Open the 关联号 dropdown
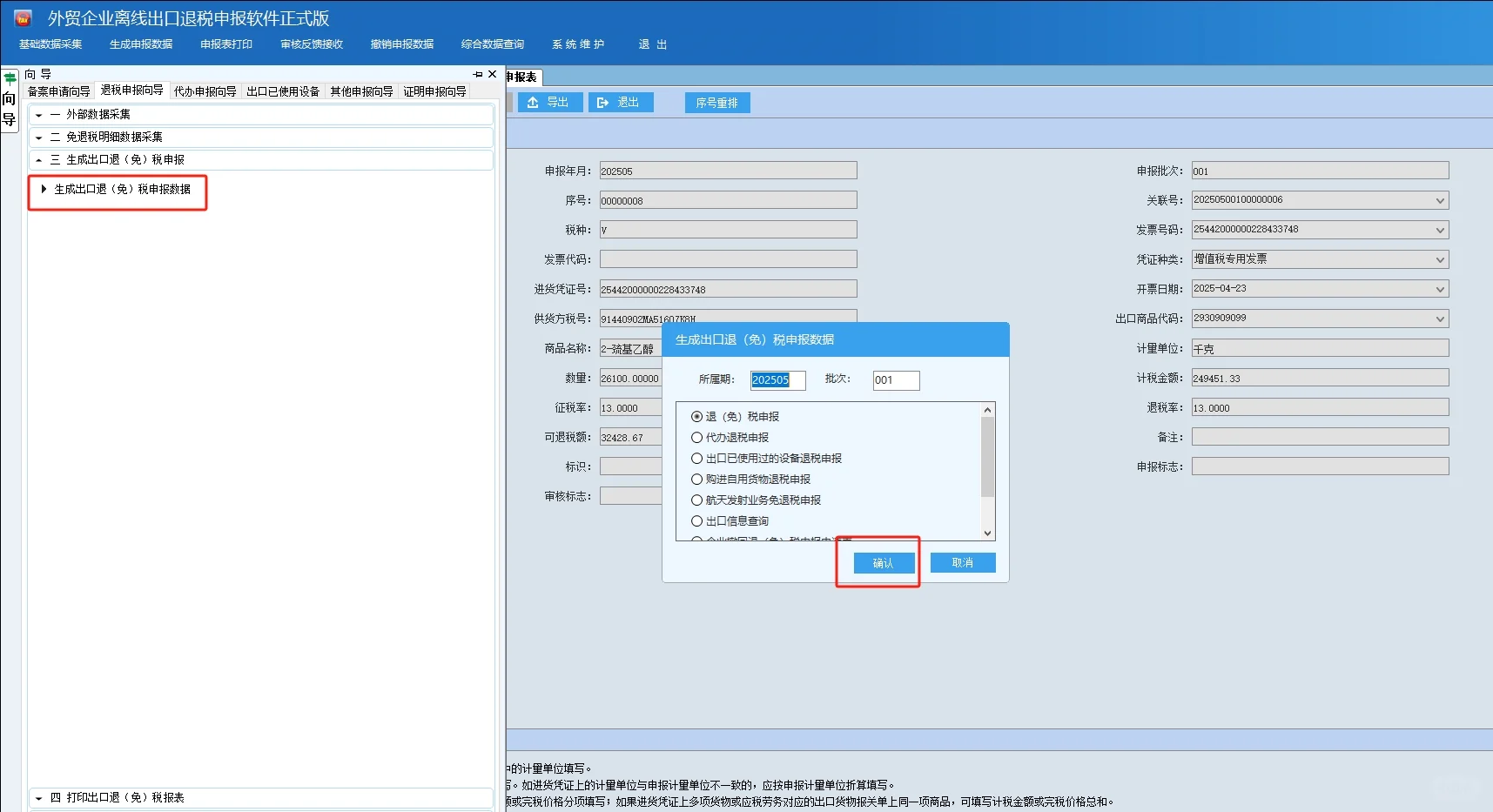 (x=1440, y=201)
